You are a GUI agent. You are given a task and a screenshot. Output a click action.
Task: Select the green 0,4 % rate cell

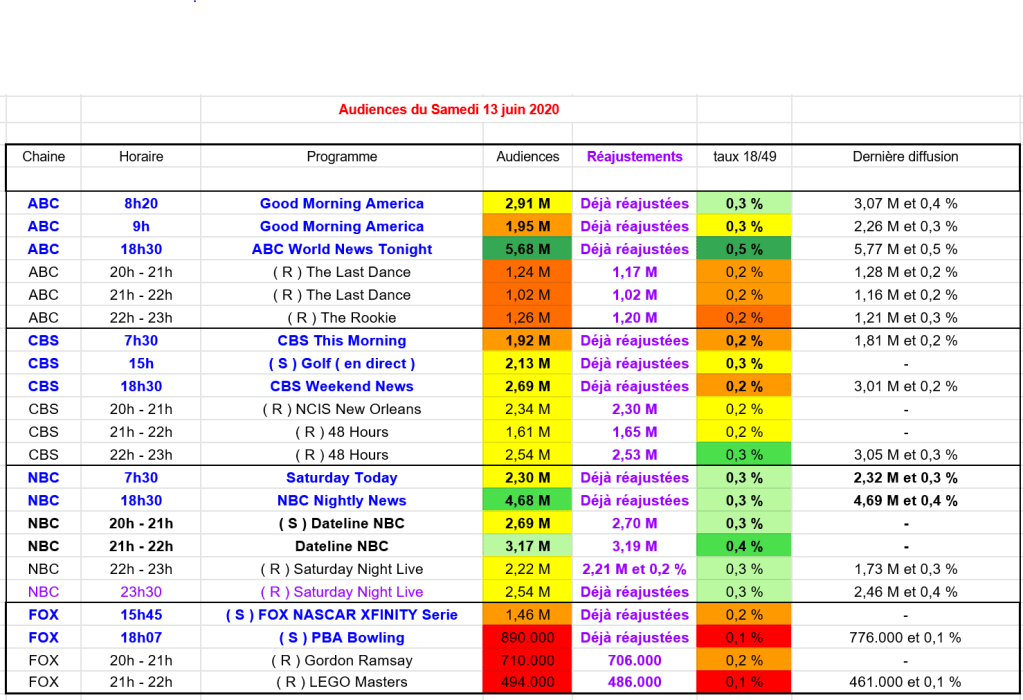(744, 547)
